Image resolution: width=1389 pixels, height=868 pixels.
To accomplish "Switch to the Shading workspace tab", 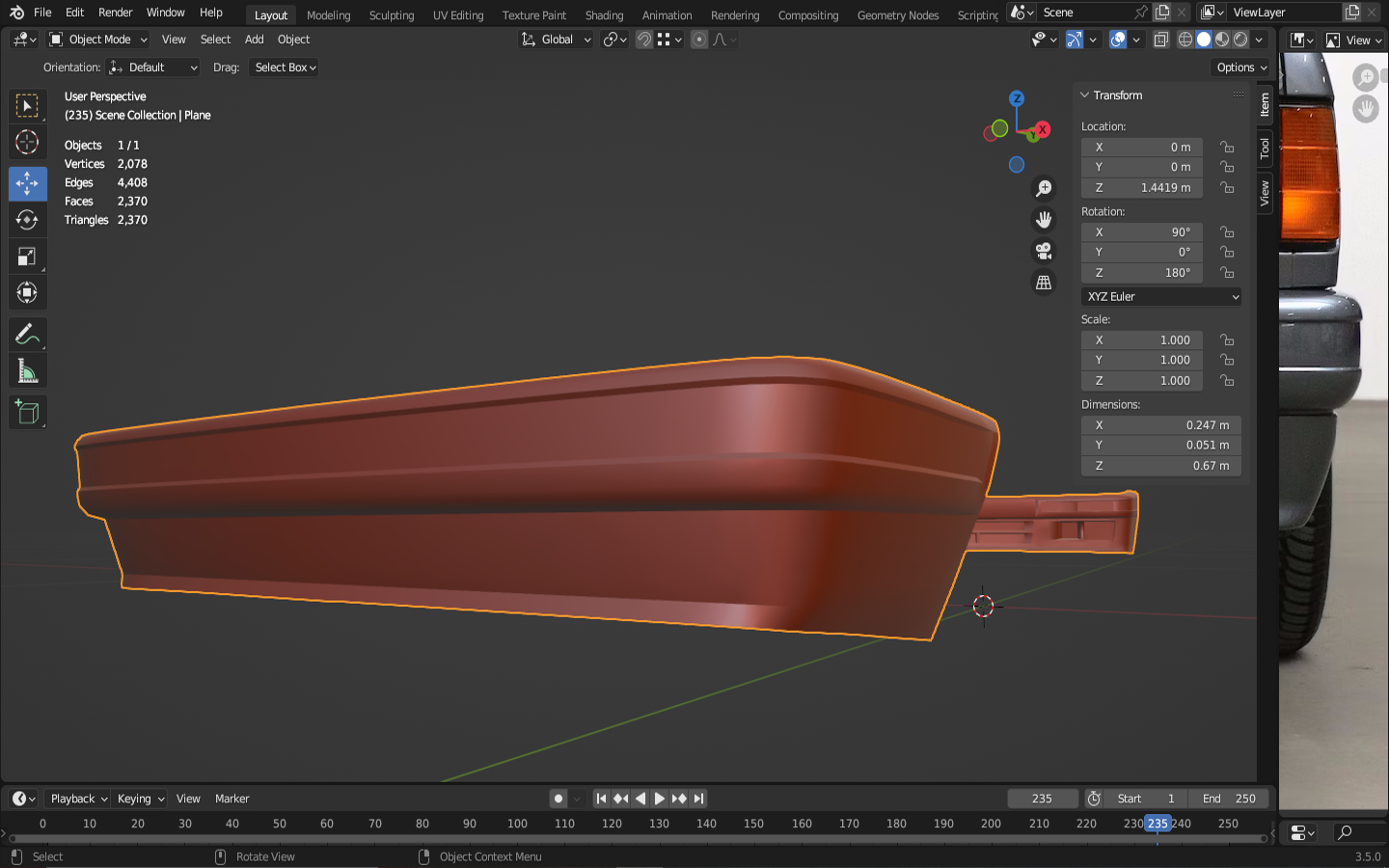I will (604, 15).
